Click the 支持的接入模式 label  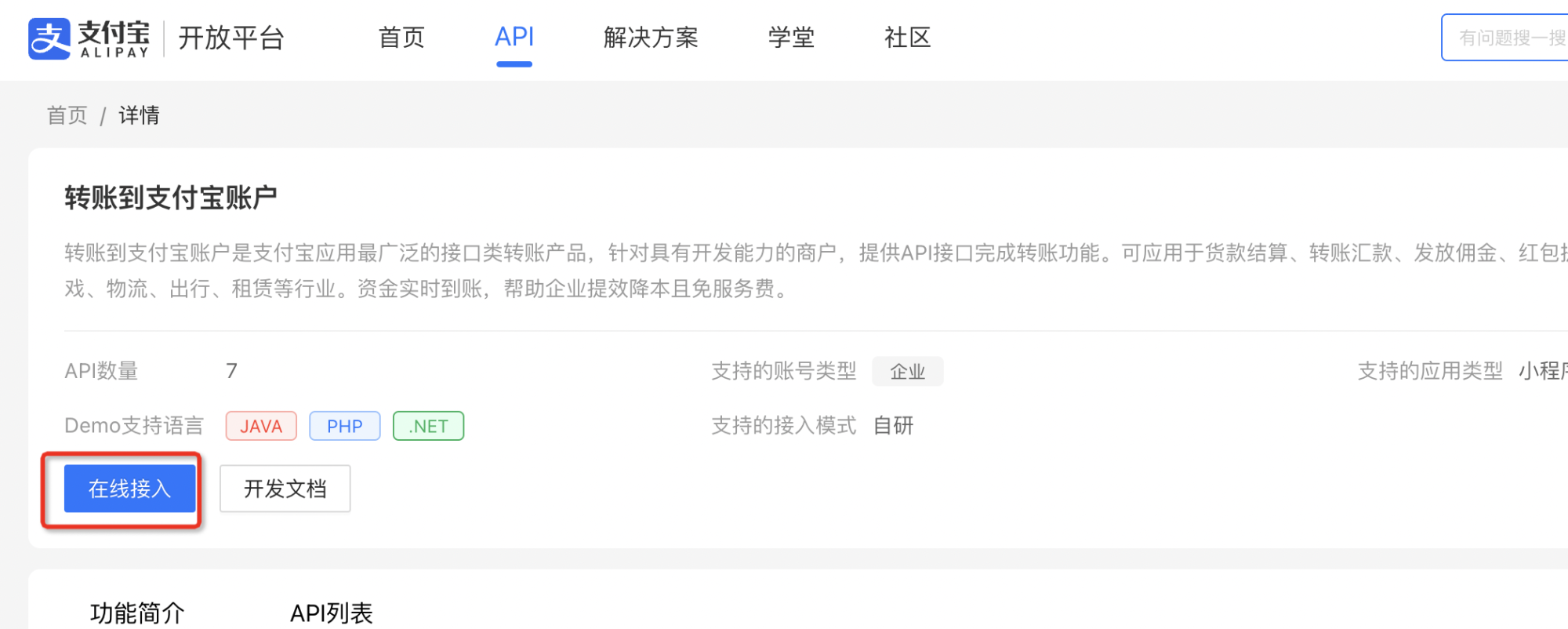coord(783,426)
